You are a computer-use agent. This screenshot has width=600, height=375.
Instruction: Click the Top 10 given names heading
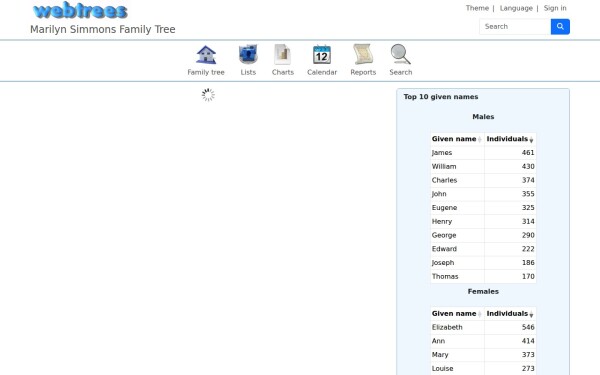click(441, 97)
